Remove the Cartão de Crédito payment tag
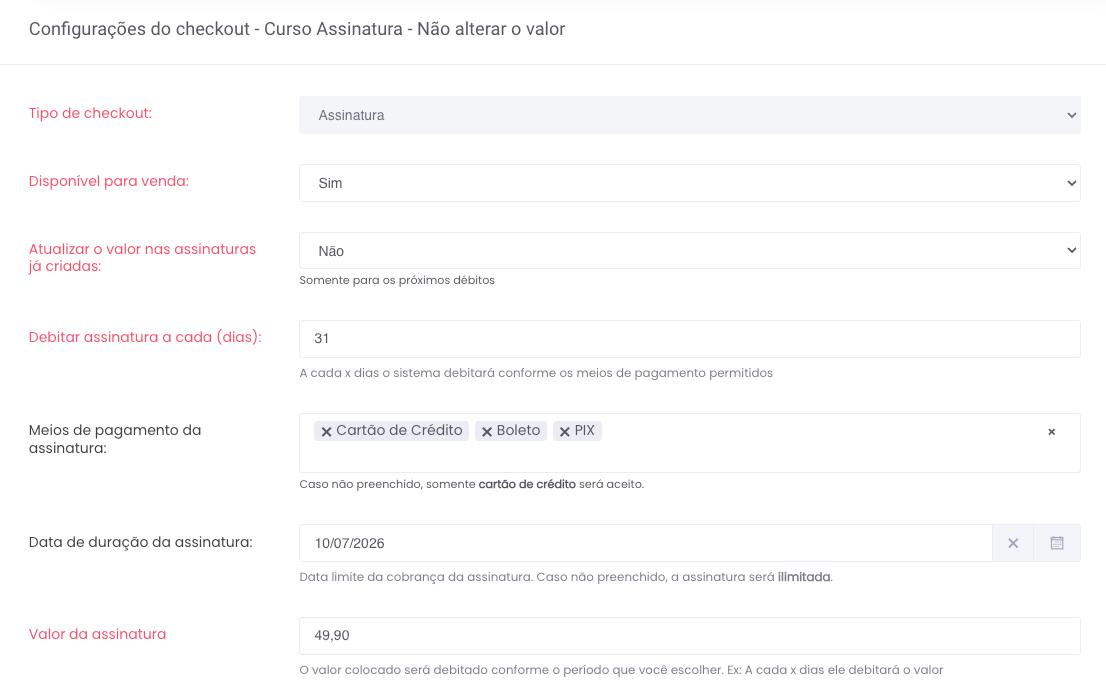 [x=326, y=431]
